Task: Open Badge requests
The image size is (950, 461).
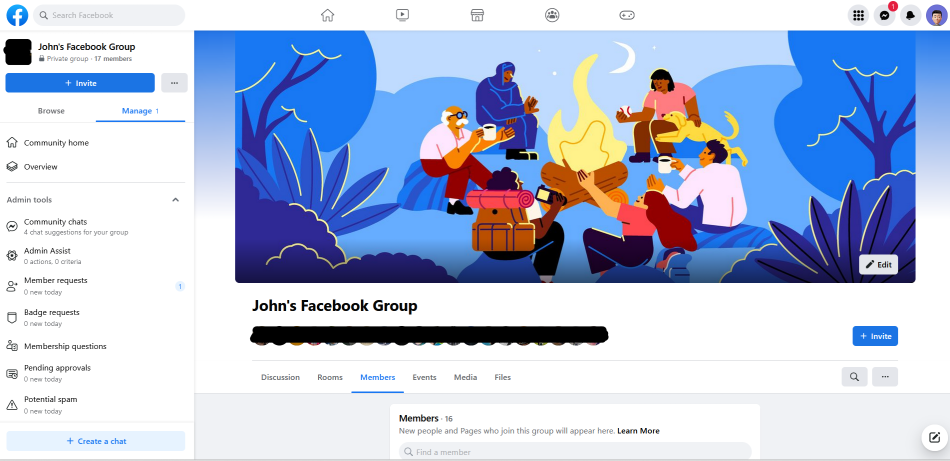Action: [96, 317]
